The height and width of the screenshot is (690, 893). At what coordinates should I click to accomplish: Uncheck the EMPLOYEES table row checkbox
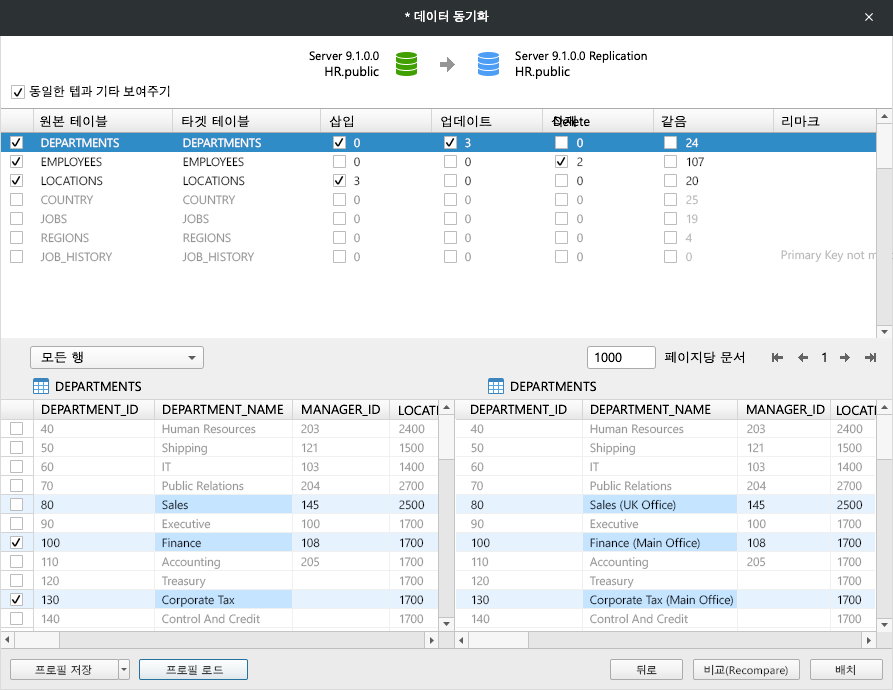(16, 162)
